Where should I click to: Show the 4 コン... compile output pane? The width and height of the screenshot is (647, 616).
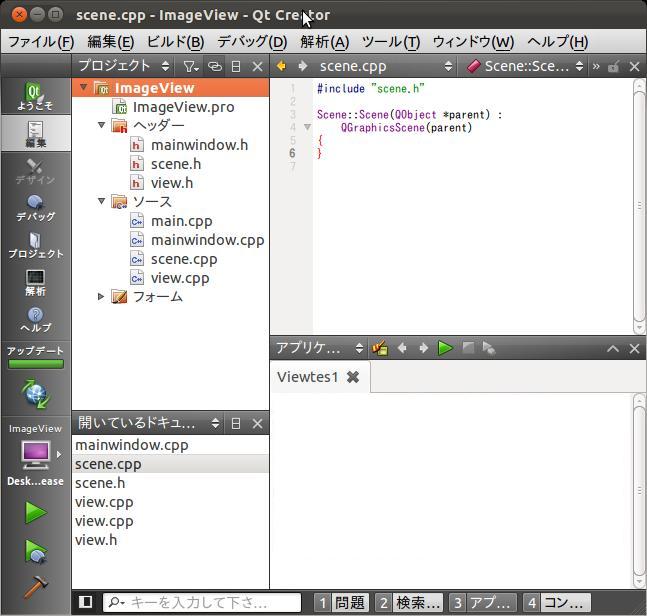557,603
